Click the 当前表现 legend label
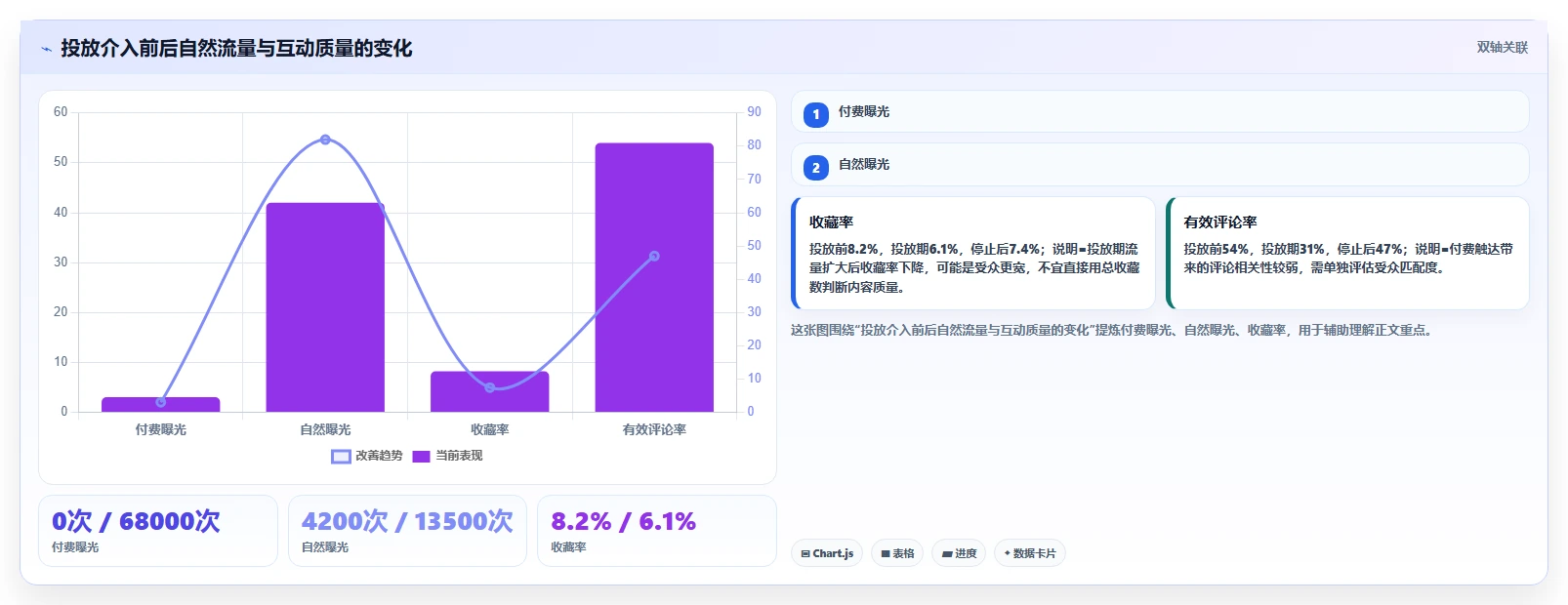Screen dimensions: 1568x605 [459, 456]
